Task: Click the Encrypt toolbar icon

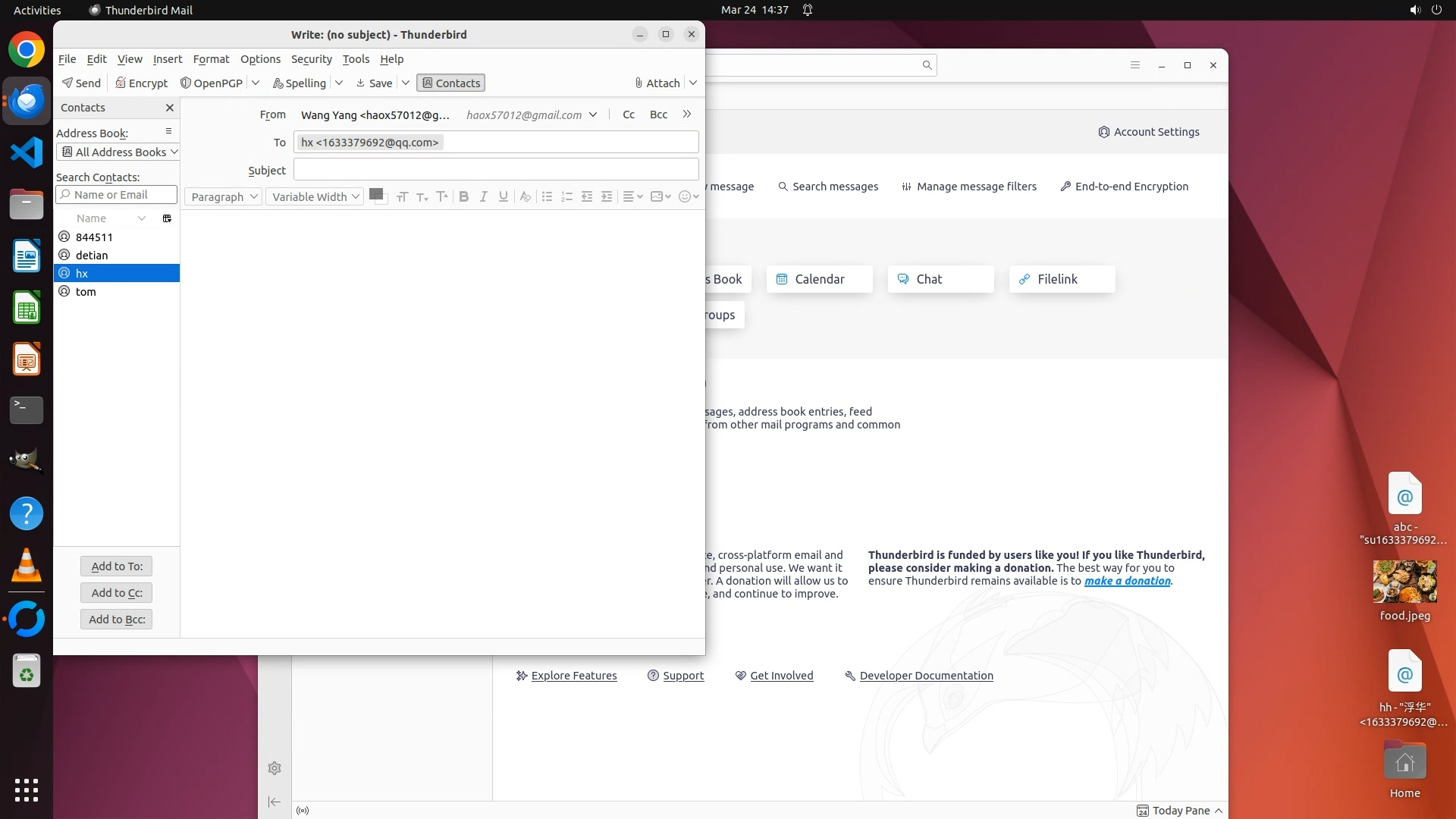Action: pos(141,83)
